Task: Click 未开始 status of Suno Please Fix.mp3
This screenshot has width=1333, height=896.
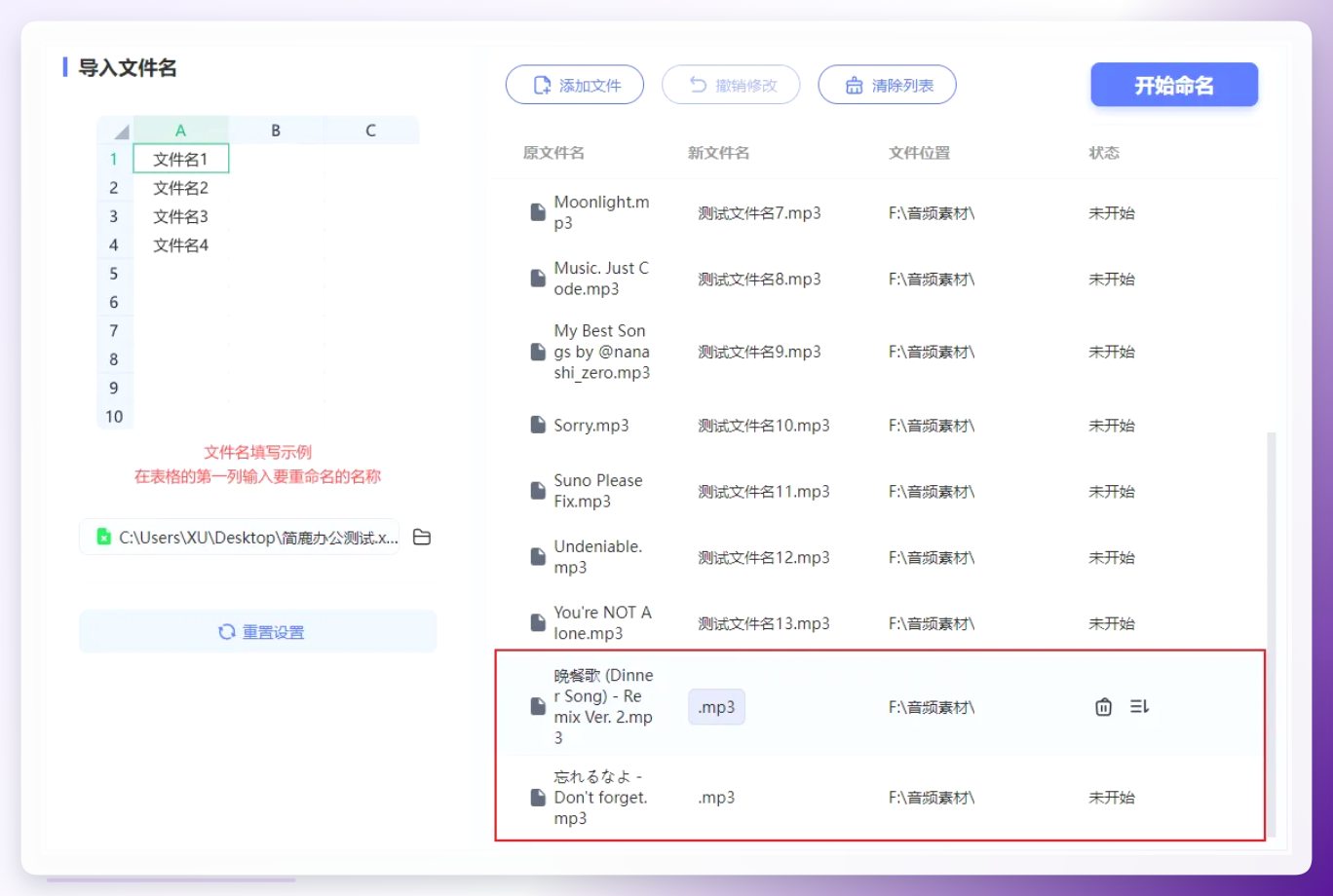Action: point(1112,492)
